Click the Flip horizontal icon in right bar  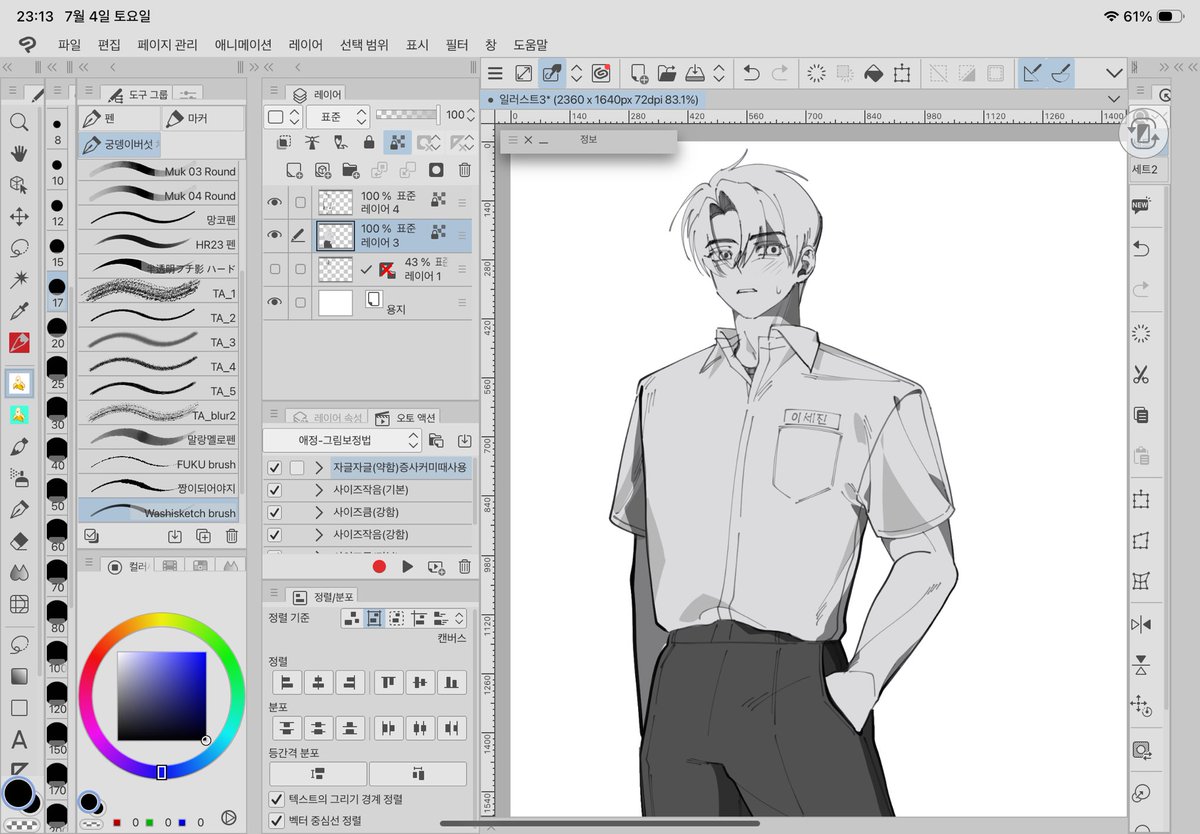pyautogui.click(x=1141, y=624)
